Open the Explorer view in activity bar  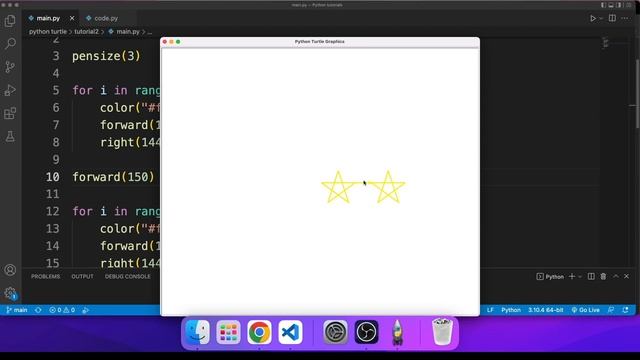10,20
